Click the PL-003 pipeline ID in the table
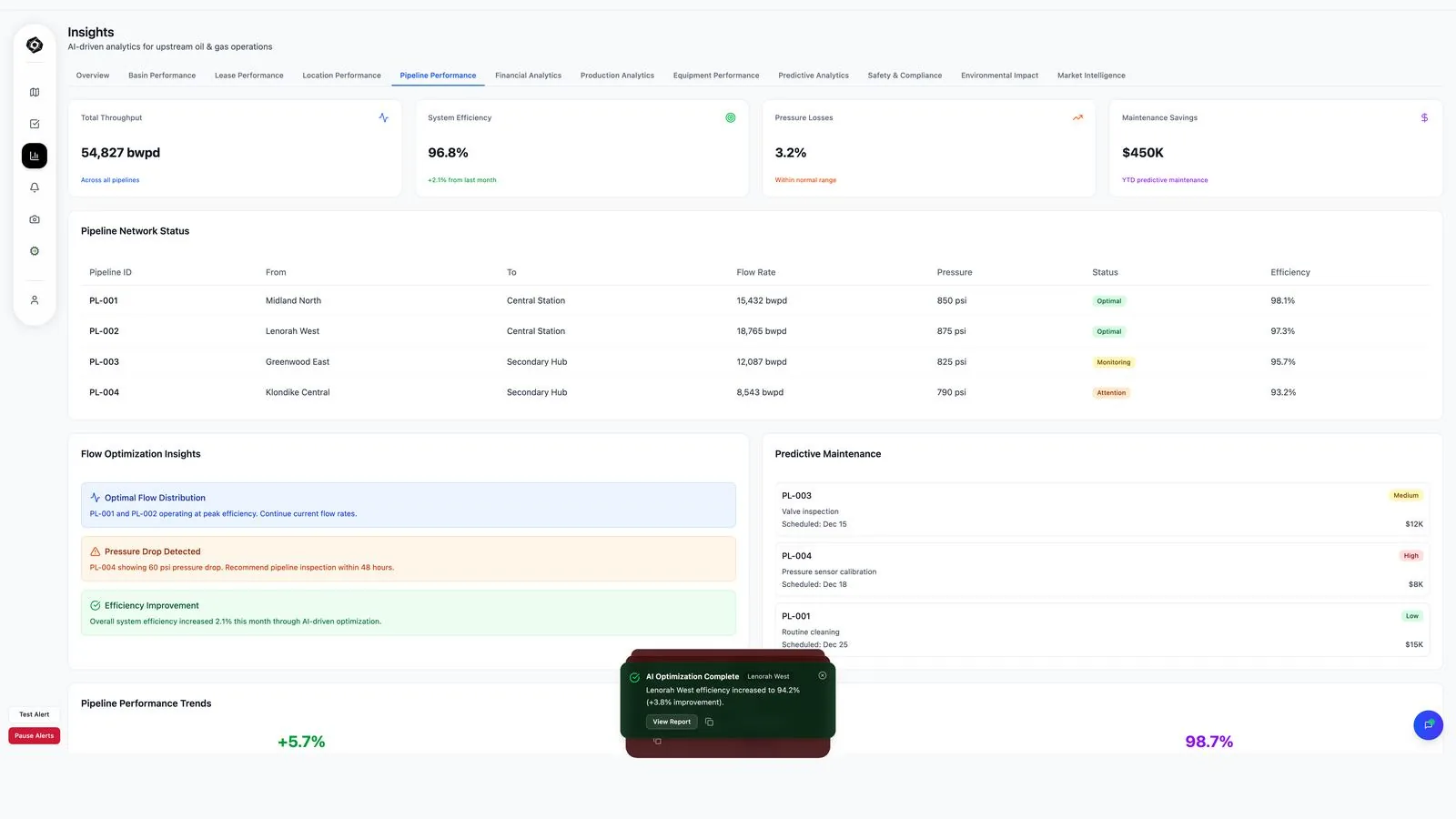Image resolution: width=1456 pixels, height=819 pixels. [x=104, y=362]
